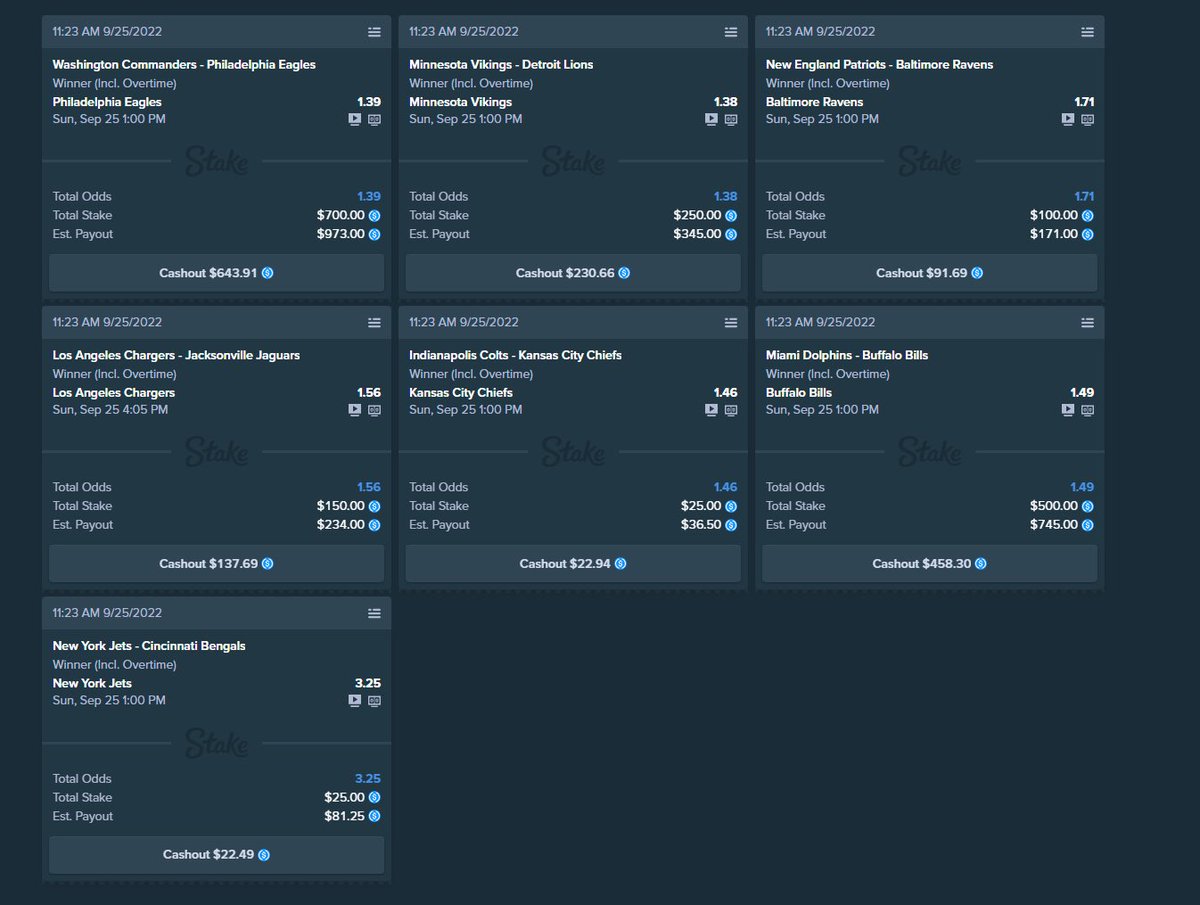The width and height of the screenshot is (1200, 905).
Task: Select Miami Dolphins - Buffalo Bills match title
Action: 847,356
